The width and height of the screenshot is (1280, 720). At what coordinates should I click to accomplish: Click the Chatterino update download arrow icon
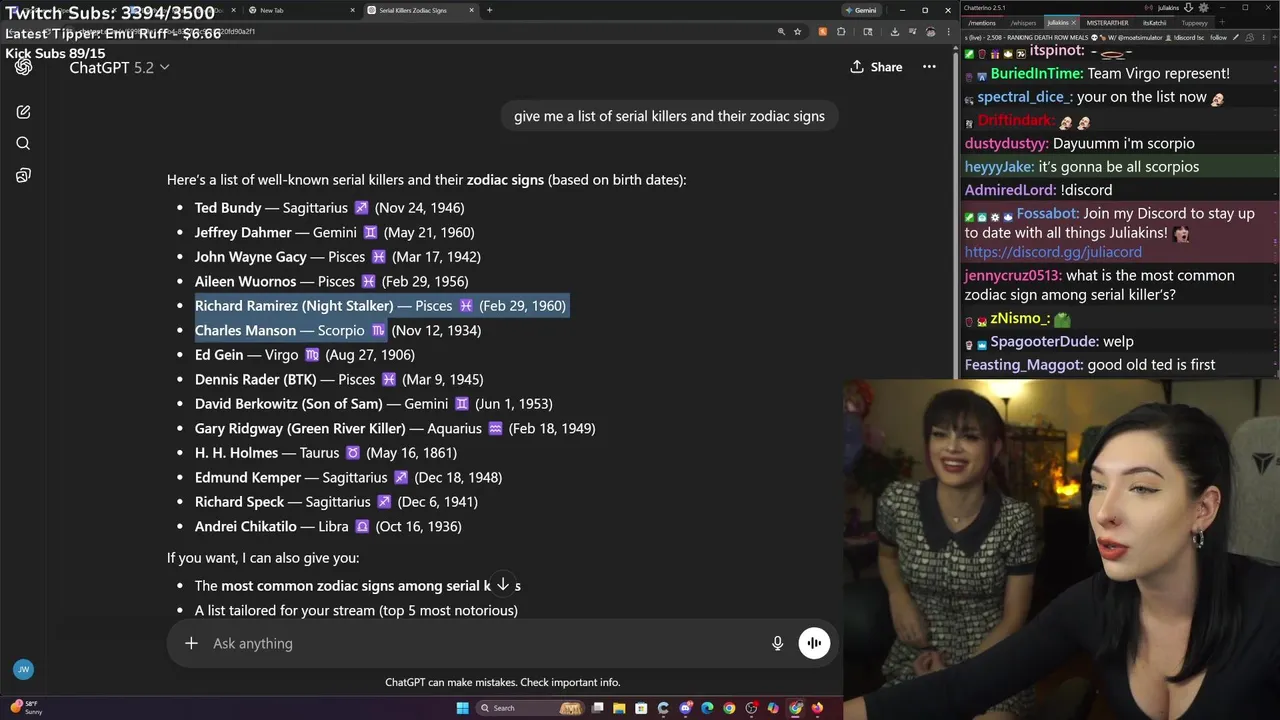click(1188, 8)
